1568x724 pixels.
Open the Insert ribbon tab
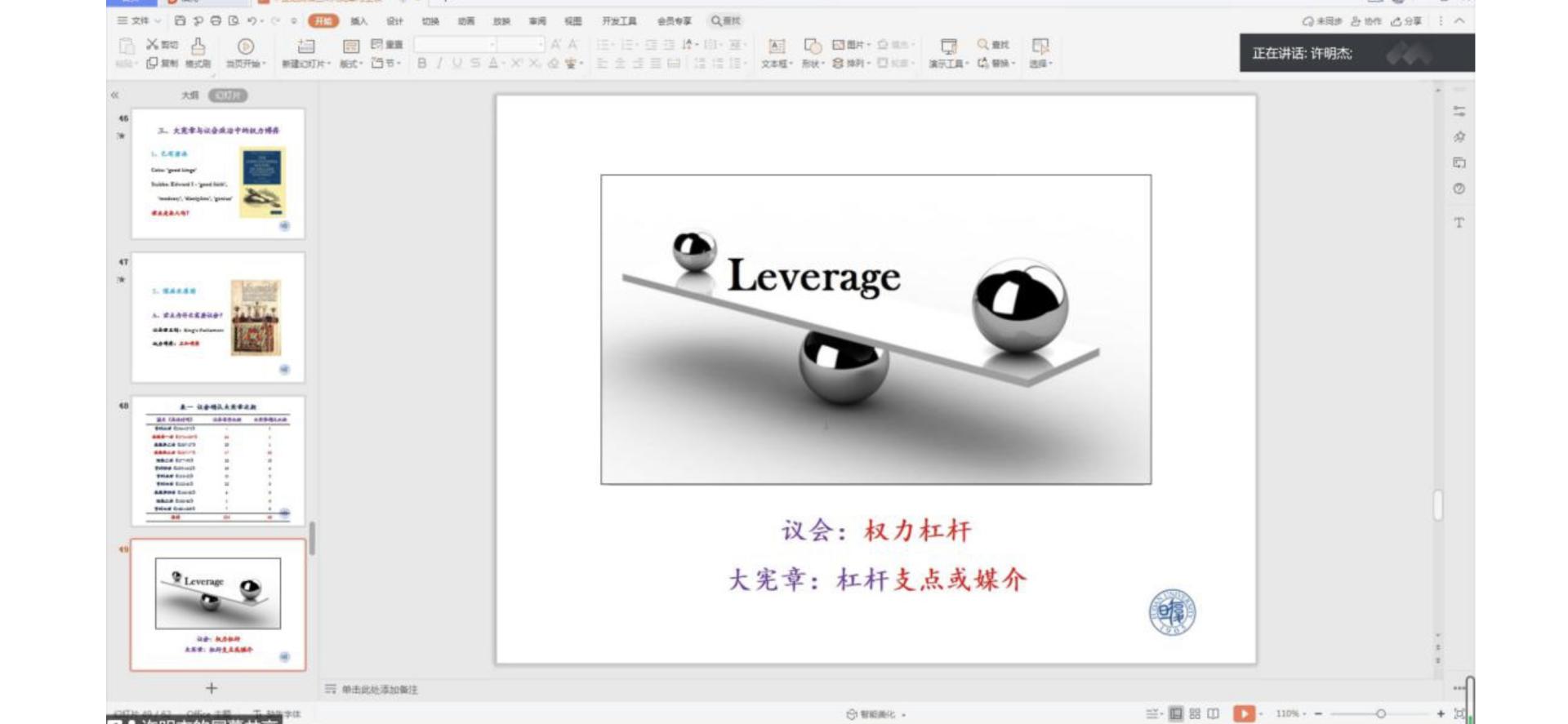point(359,21)
